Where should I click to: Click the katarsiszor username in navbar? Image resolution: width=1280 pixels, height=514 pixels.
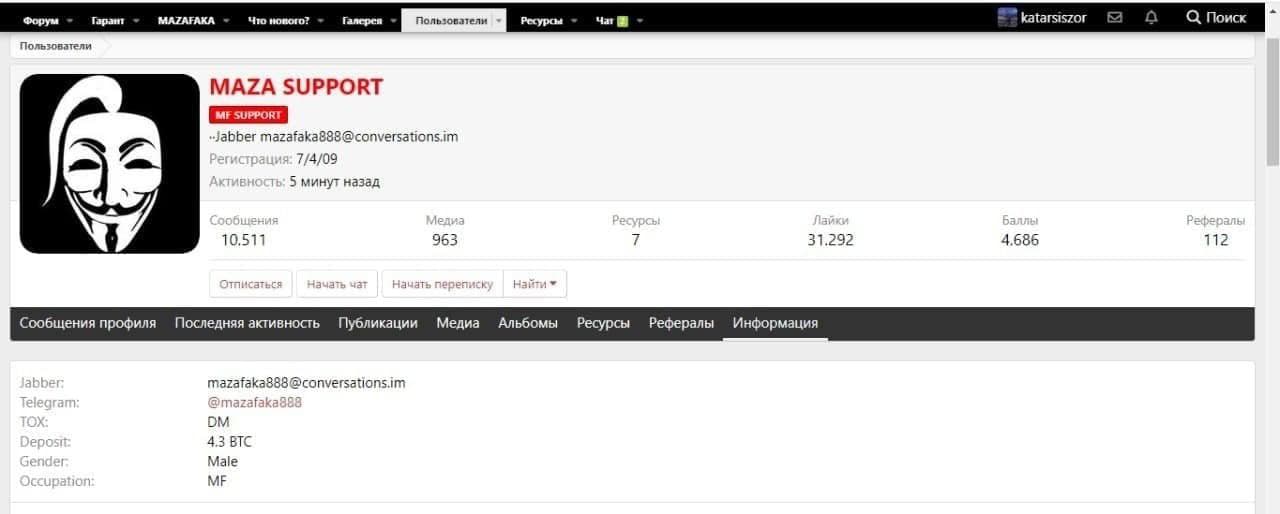pos(1054,18)
